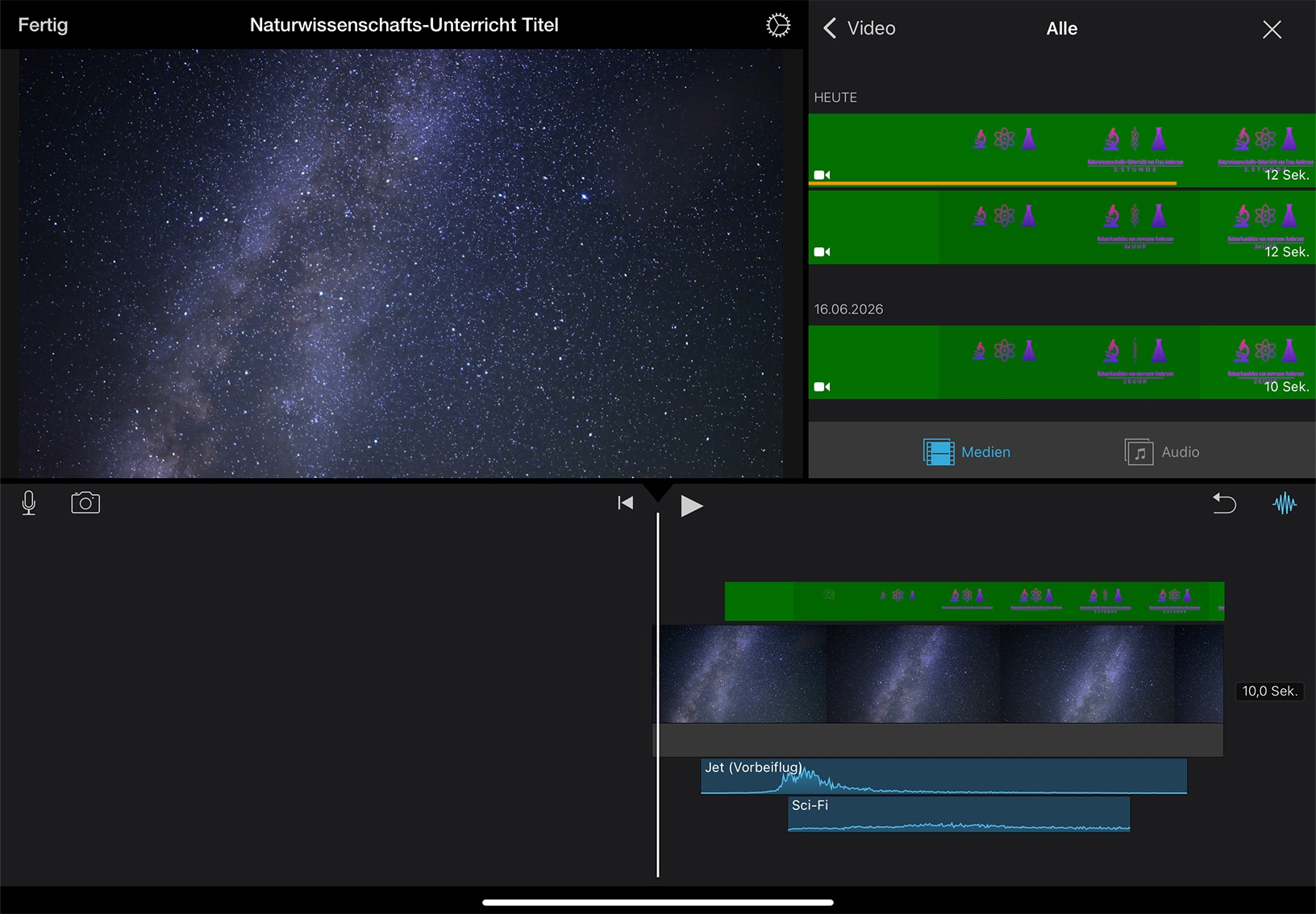Select the 16.06.2026 10 Sek. clip

point(1062,362)
